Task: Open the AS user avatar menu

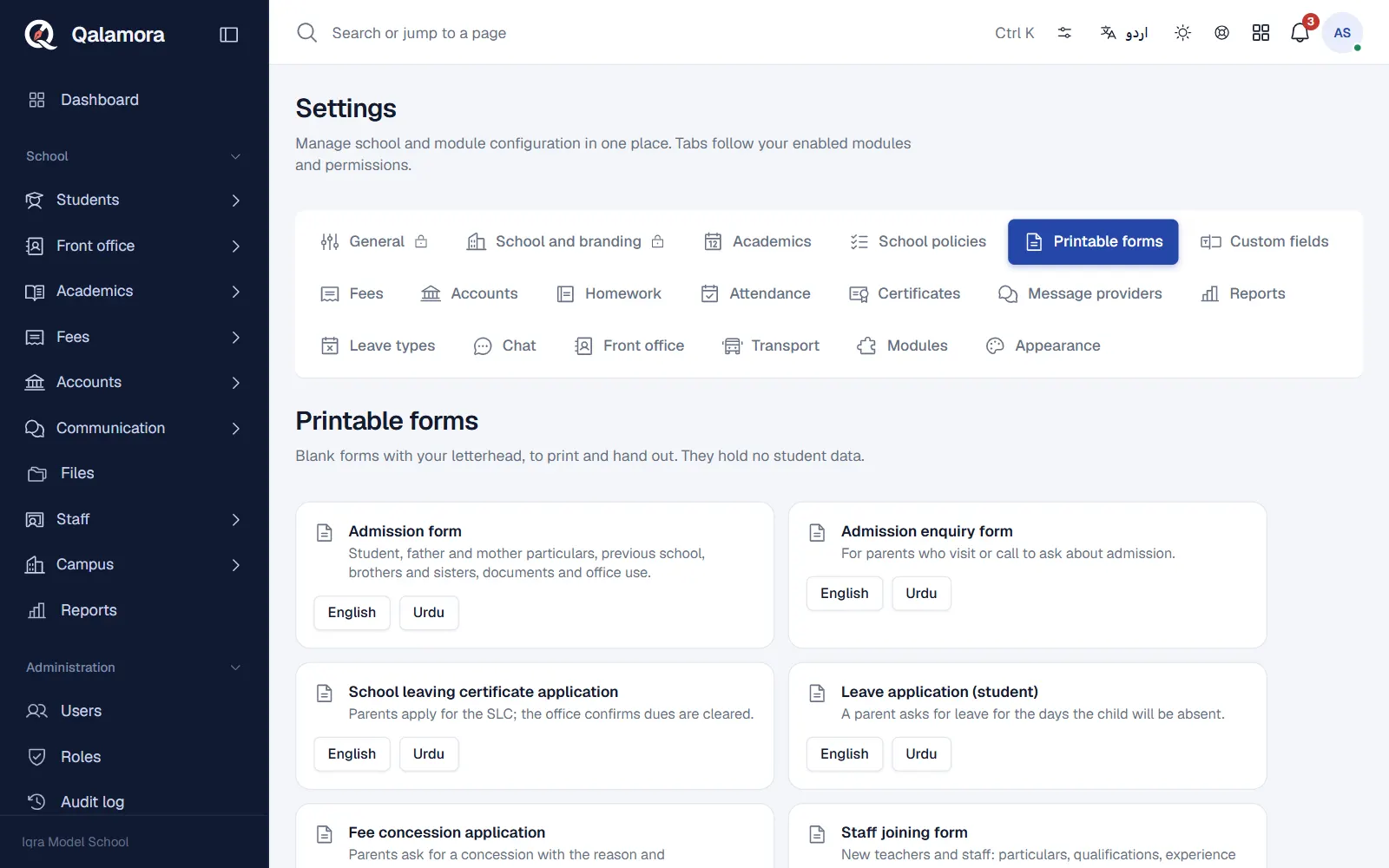Action: 1342,33
